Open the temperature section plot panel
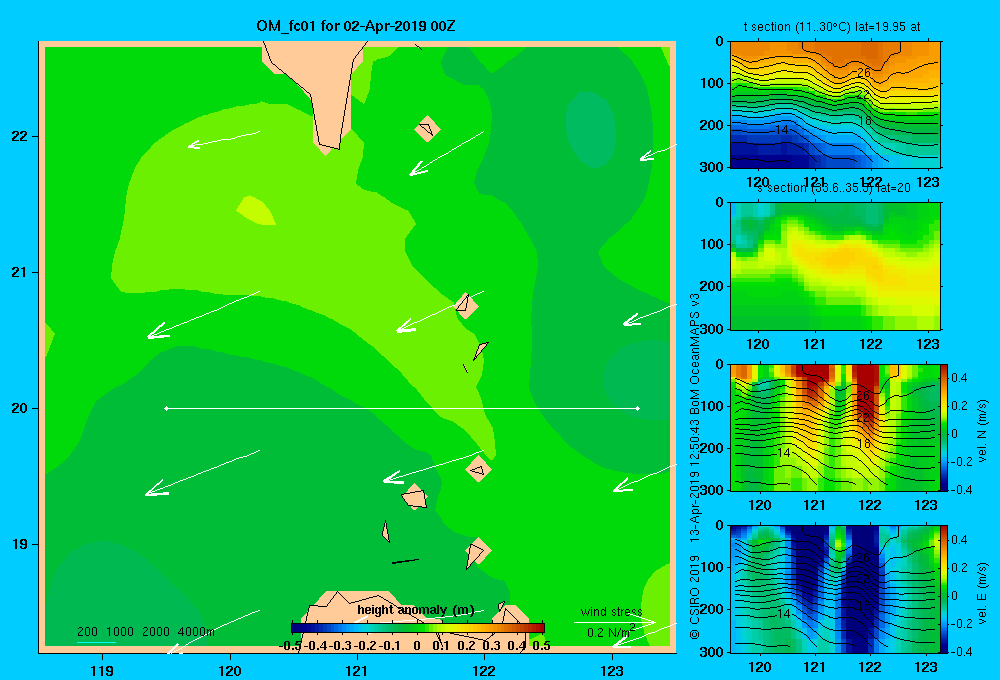 pos(835,105)
